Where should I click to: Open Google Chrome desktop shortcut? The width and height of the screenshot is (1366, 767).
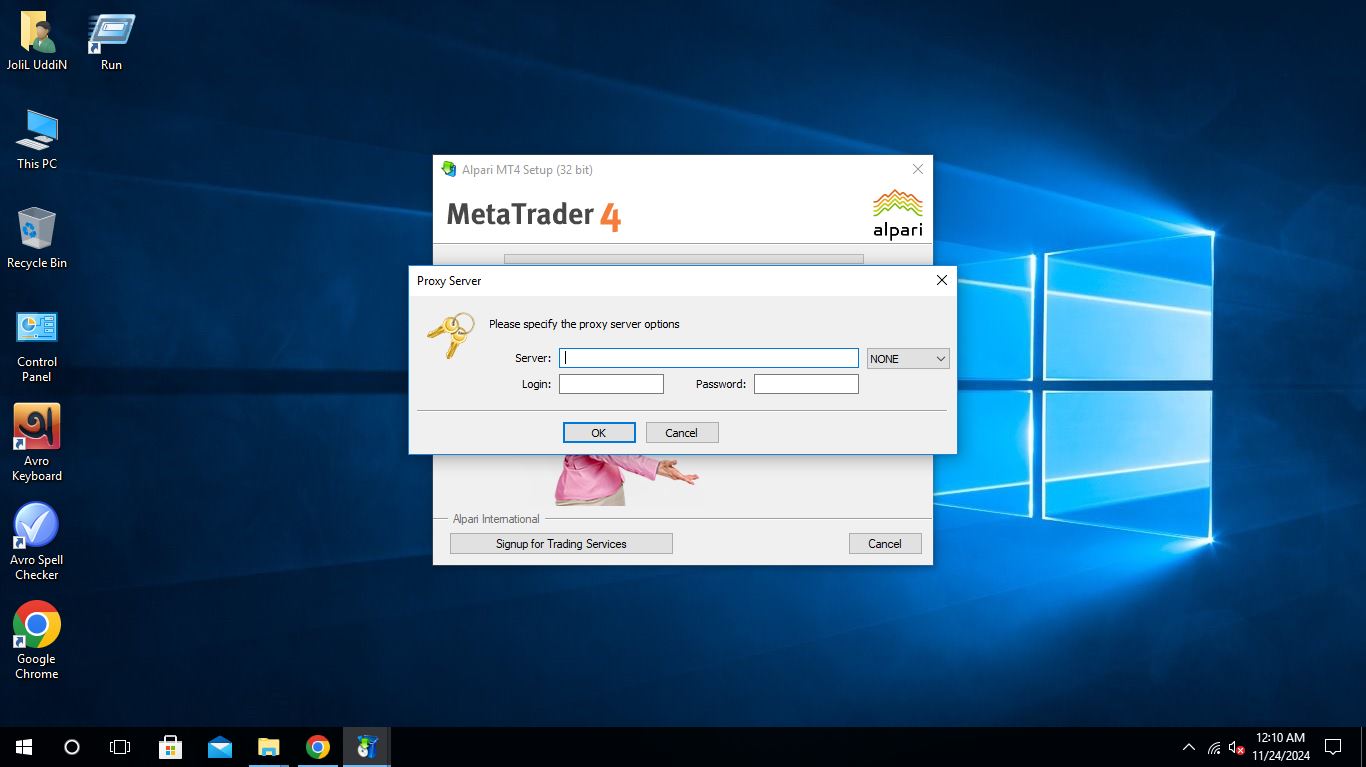[37, 640]
